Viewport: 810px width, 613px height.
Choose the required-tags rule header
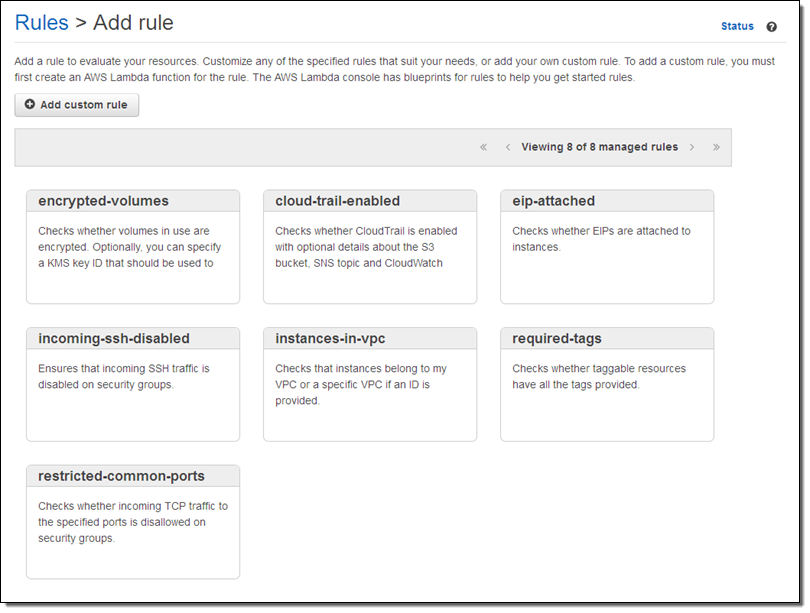click(557, 339)
